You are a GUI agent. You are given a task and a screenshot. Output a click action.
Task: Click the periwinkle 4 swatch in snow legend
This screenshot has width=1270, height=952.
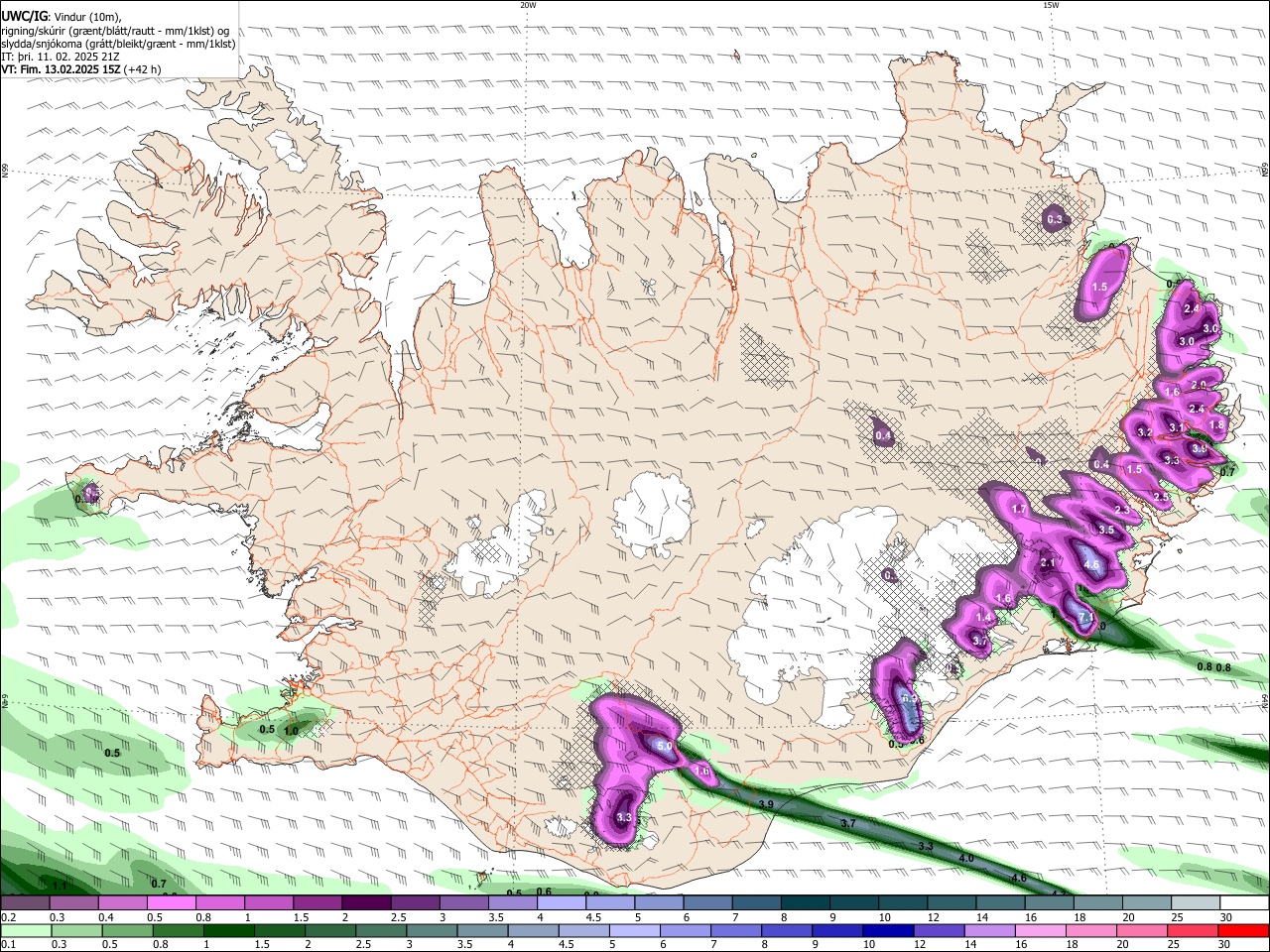pyautogui.click(x=561, y=903)
